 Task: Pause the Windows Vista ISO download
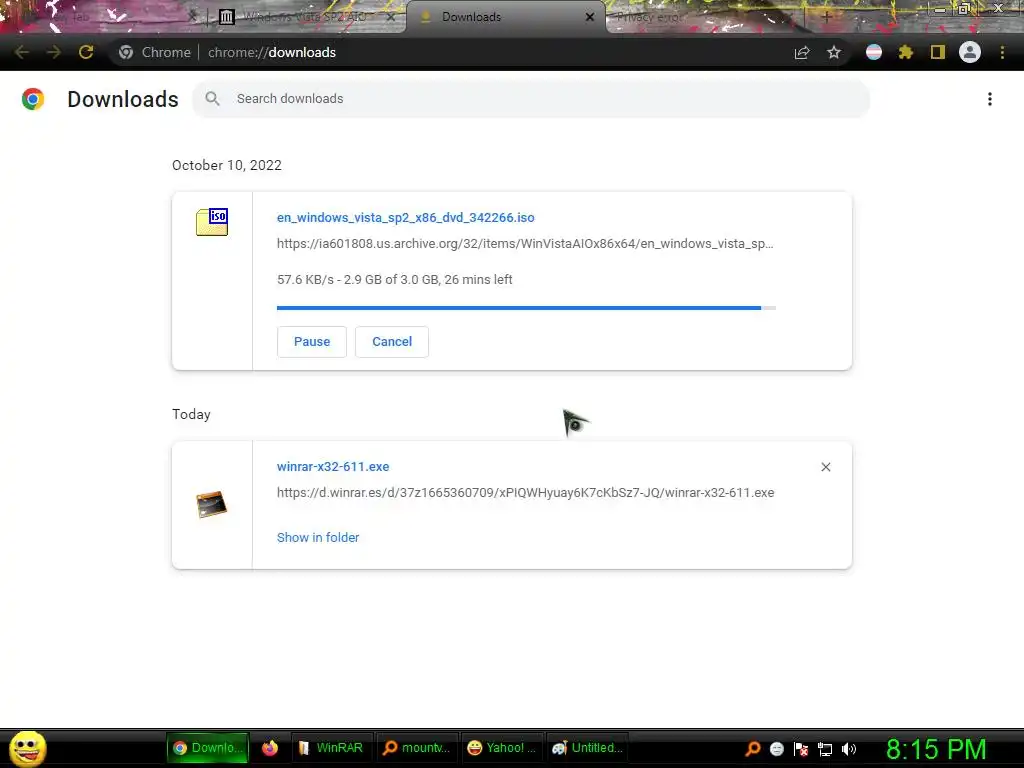point(312,342)
